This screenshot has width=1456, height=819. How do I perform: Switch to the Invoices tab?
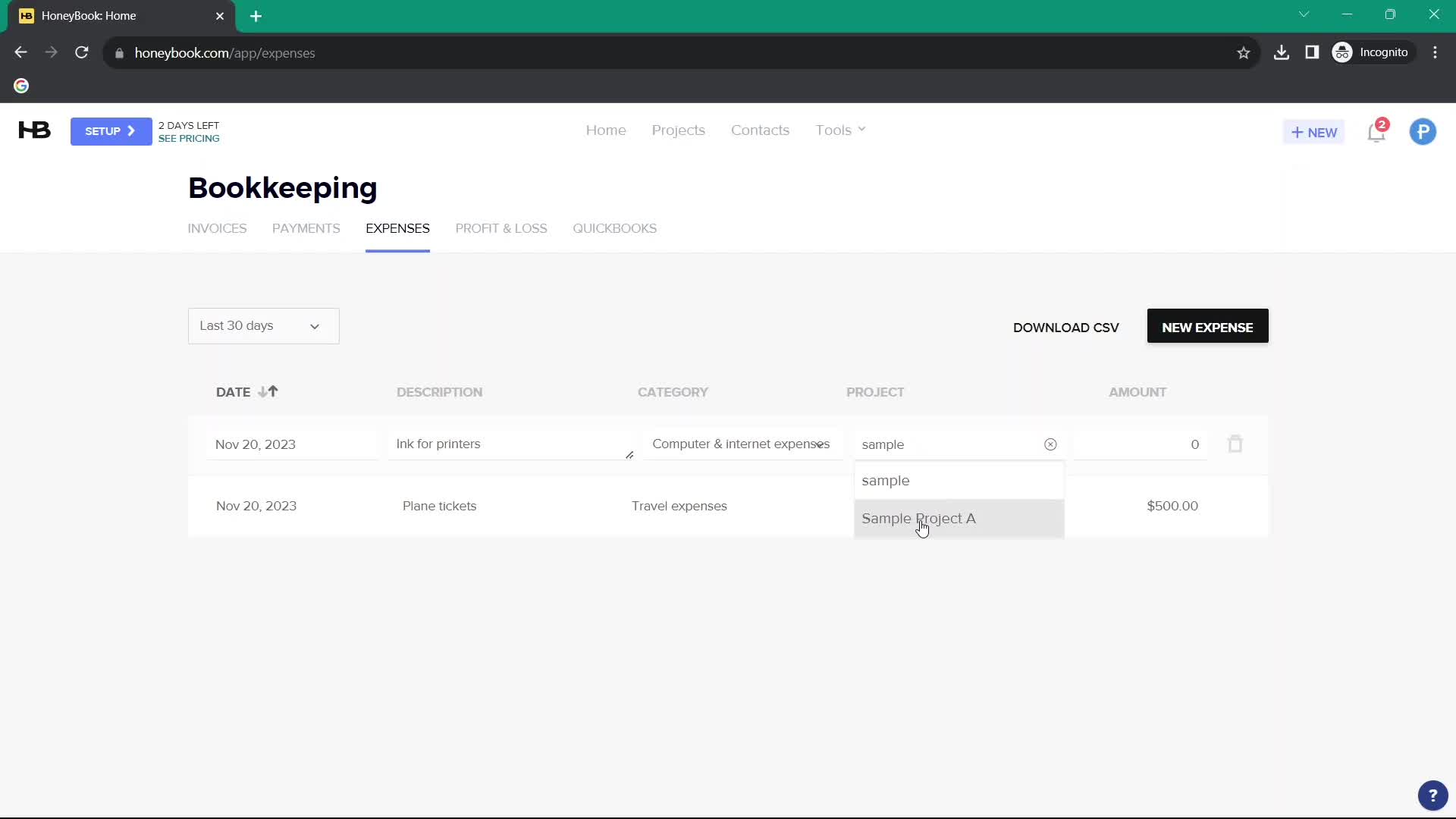217,228
